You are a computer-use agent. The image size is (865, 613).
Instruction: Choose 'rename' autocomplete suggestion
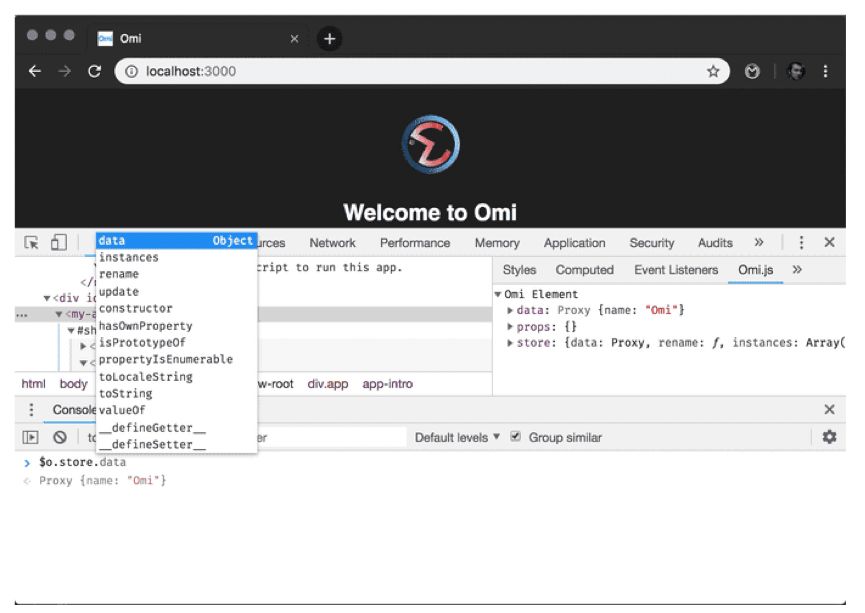point(177,274)
